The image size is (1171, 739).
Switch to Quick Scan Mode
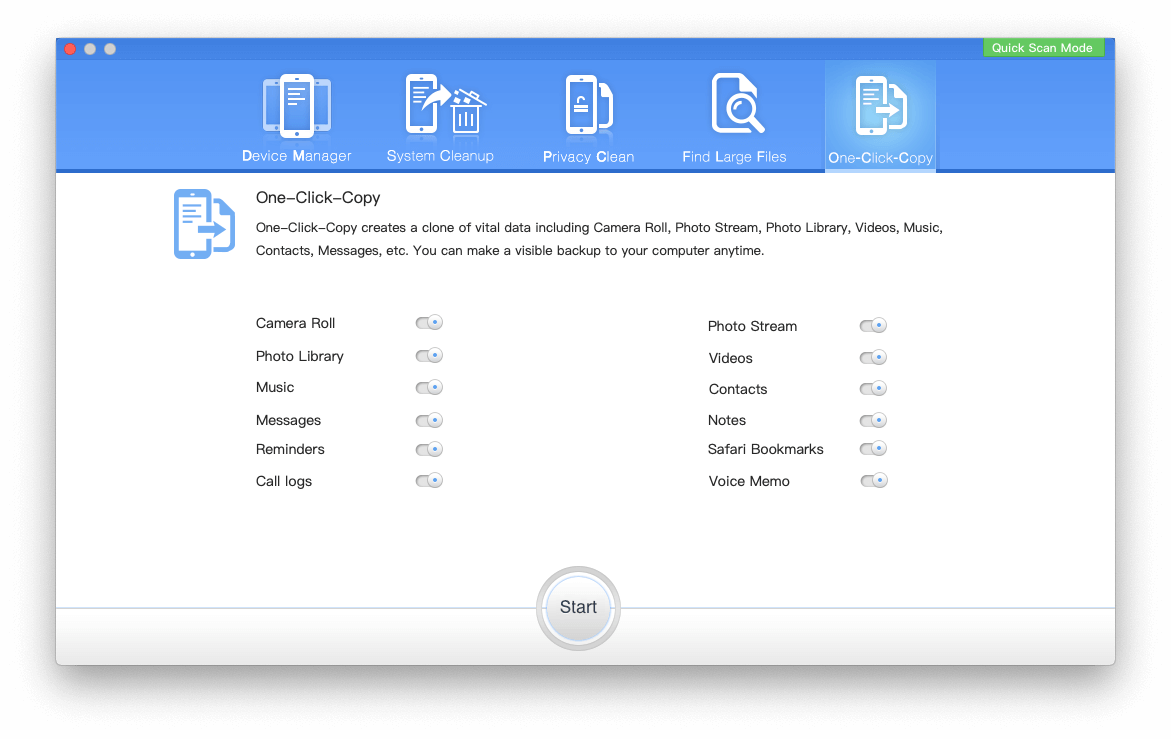pos(1043,48)
